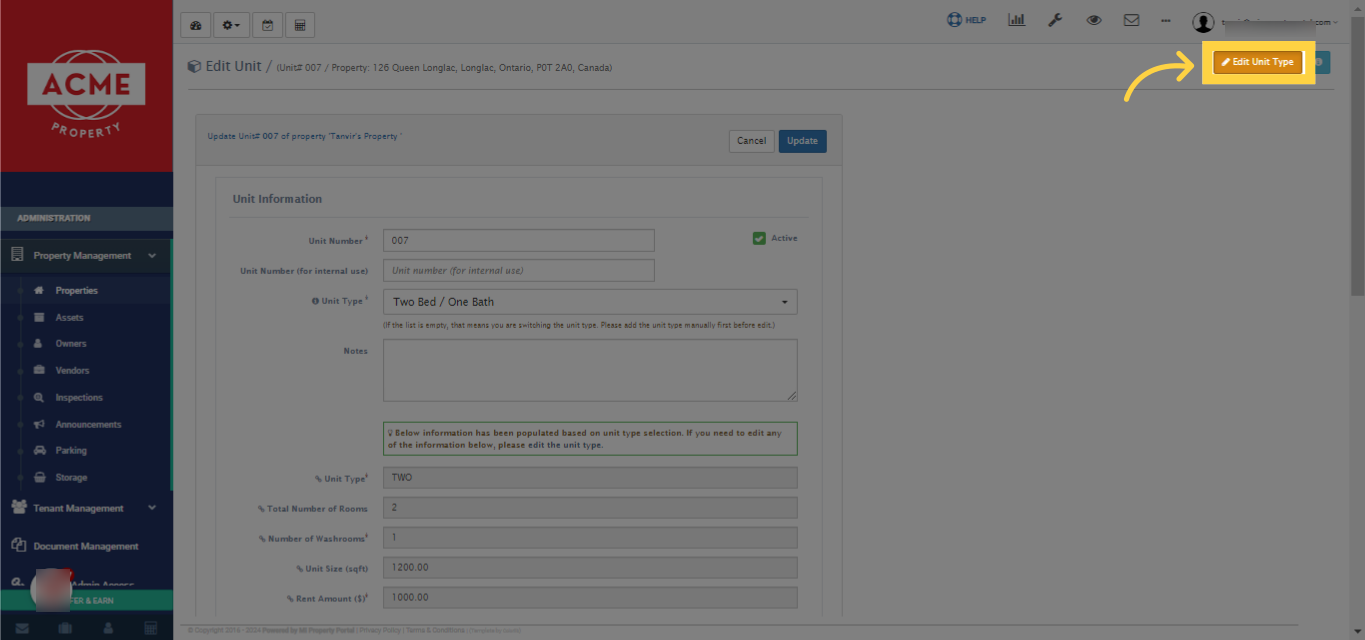Click the Edit Unit Type button
Image resolution: width=1365 pixels, height=640 pixels.
1257,61
